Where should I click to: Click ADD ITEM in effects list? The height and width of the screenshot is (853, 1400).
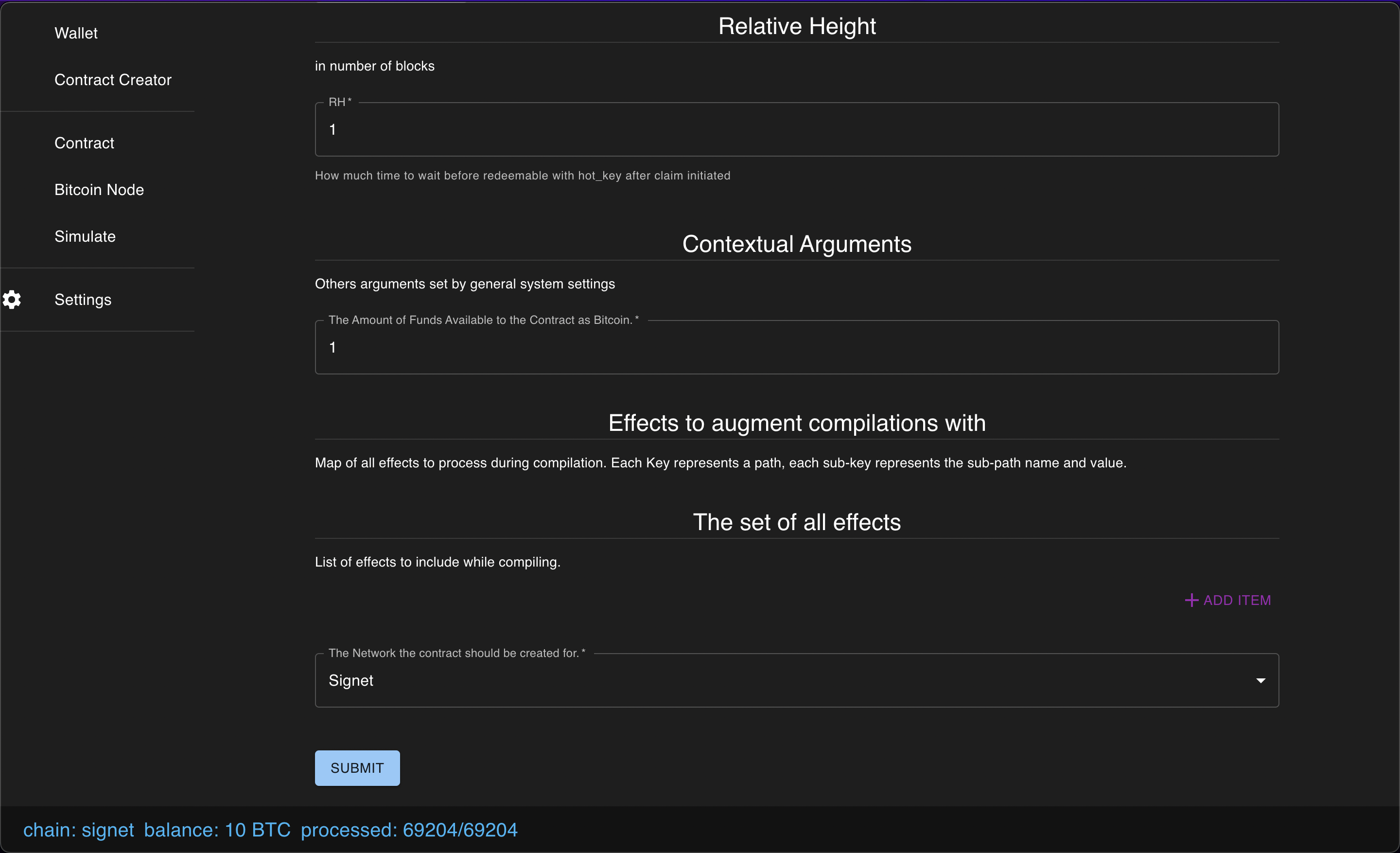[1228, 600]
